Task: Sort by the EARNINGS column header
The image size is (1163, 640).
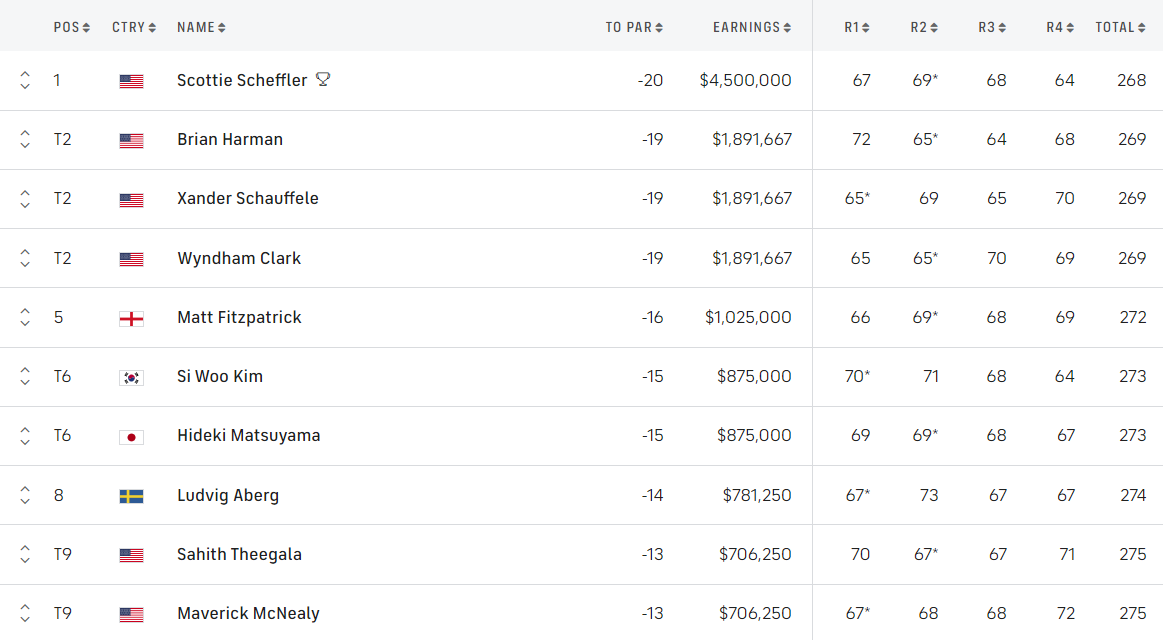Action: click(x=752, y=27)
